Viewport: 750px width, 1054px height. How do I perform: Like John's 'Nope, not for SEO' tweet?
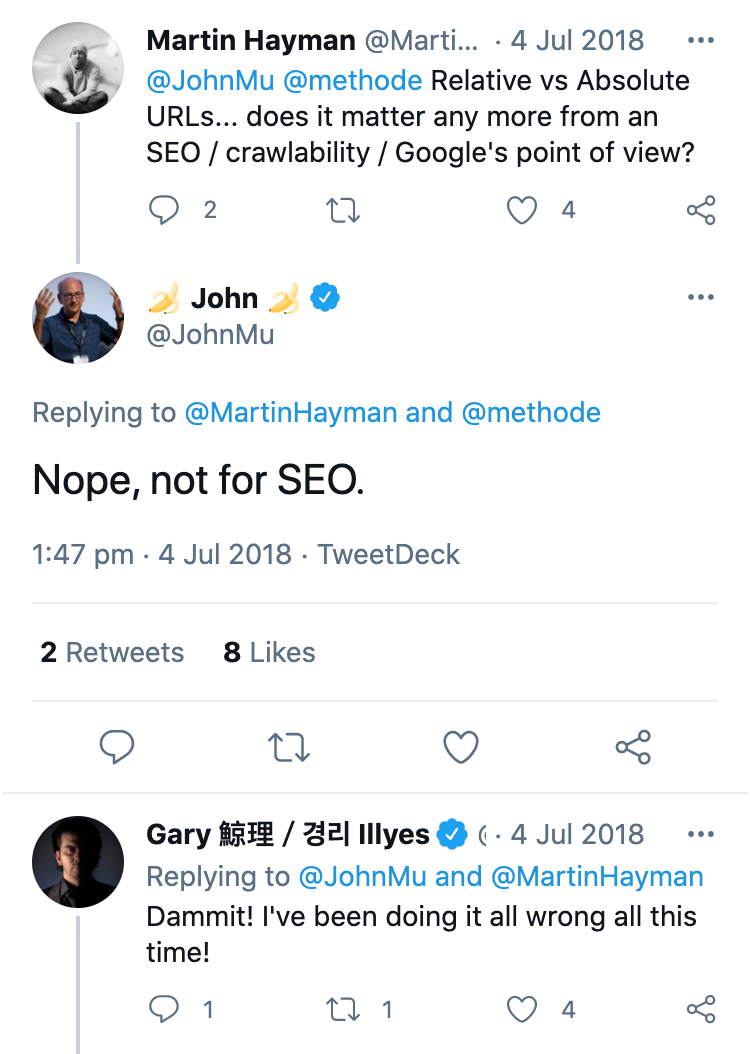(461, 747)
